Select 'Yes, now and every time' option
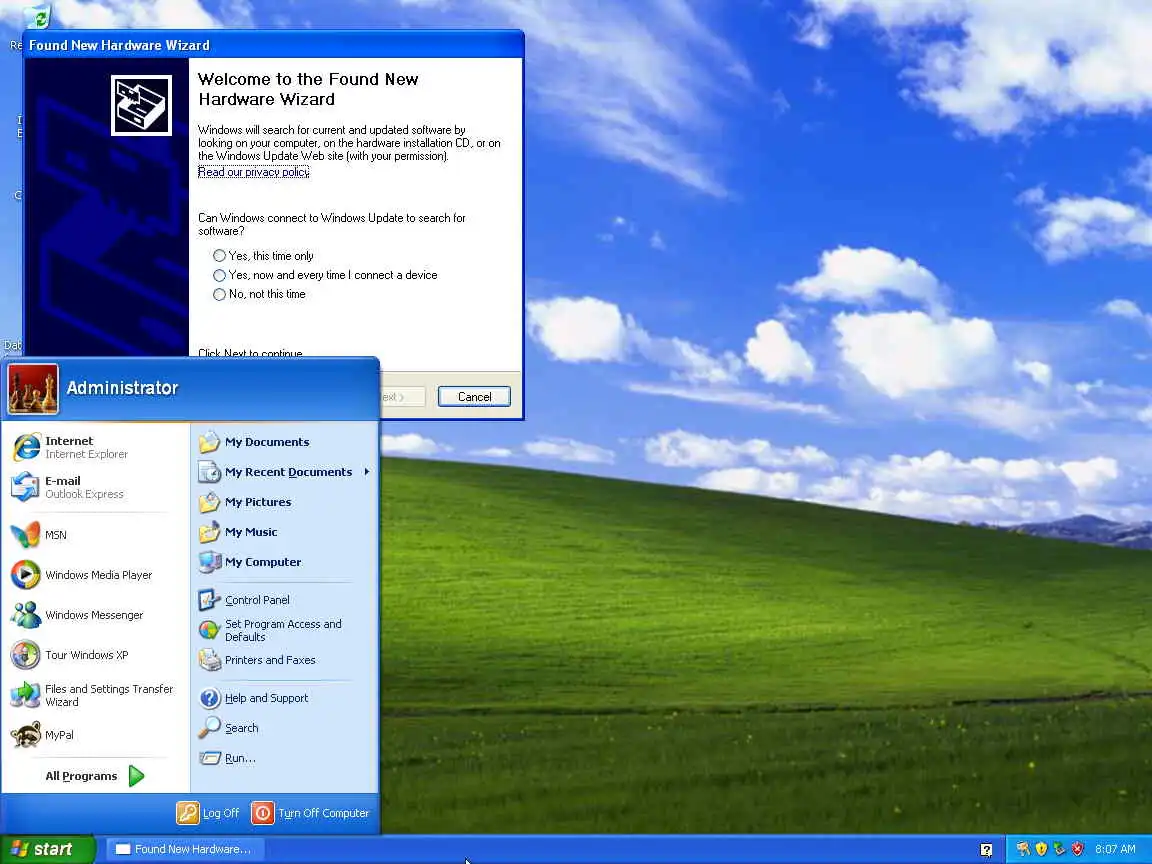This screenshot has width=1152, height=864. [325, 275]
